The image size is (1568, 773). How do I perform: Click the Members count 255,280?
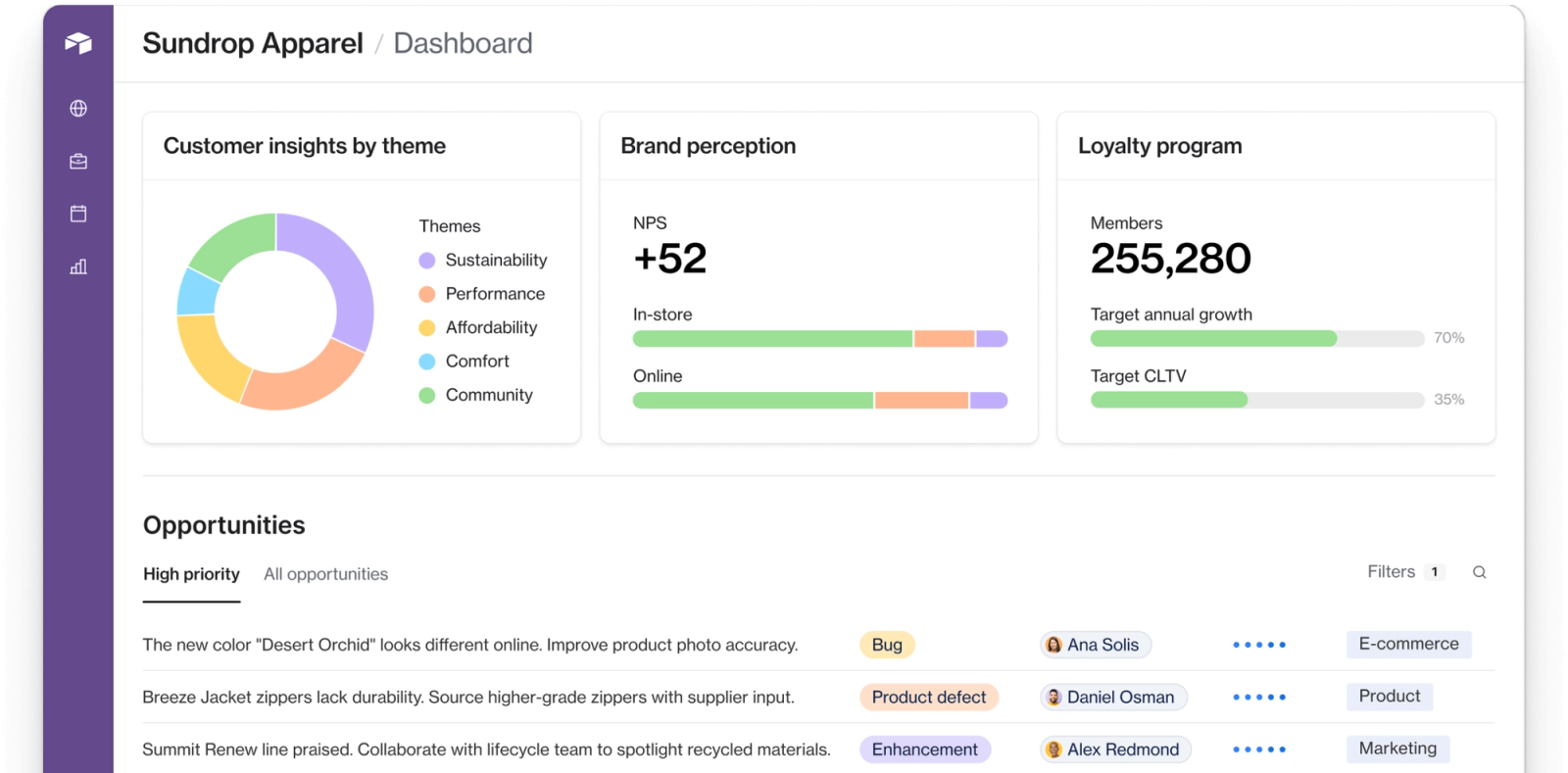1170,259
